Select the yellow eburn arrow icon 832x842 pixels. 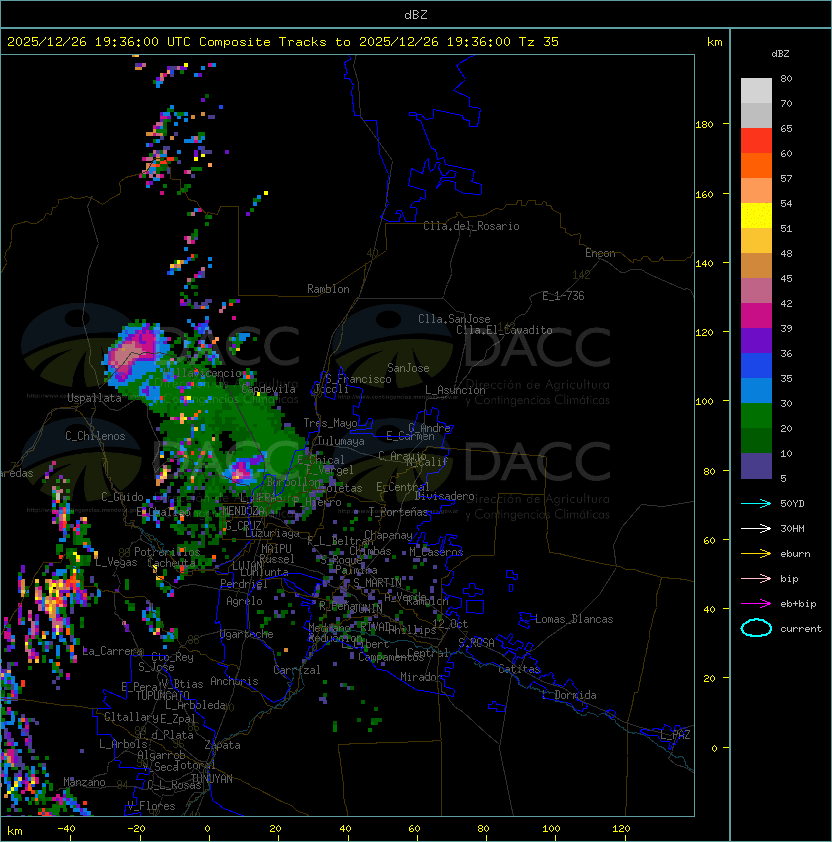click(756, 554)
